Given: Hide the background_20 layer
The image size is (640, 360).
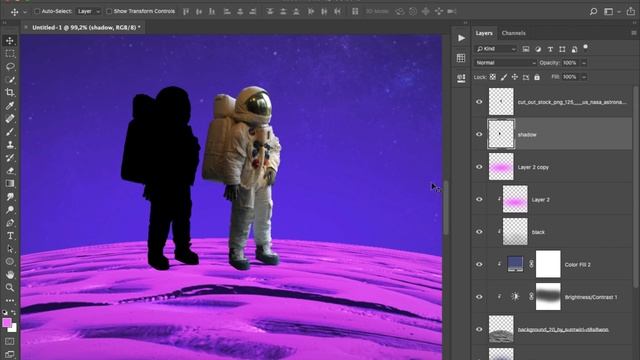Looking at the screenshot, I should [x=479, y=329].
